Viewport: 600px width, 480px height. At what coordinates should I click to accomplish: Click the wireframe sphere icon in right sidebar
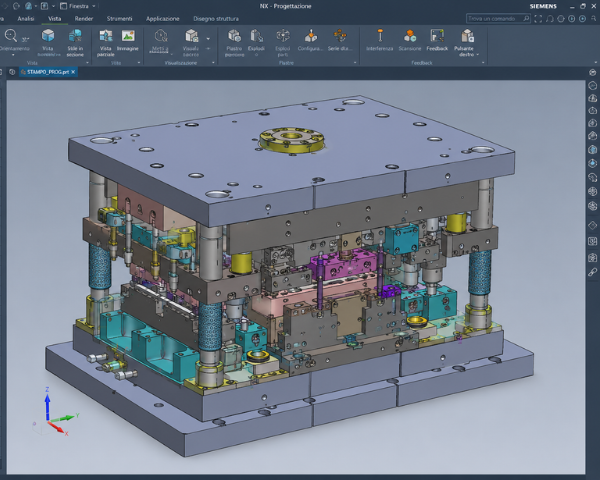(x=592, y=191)
